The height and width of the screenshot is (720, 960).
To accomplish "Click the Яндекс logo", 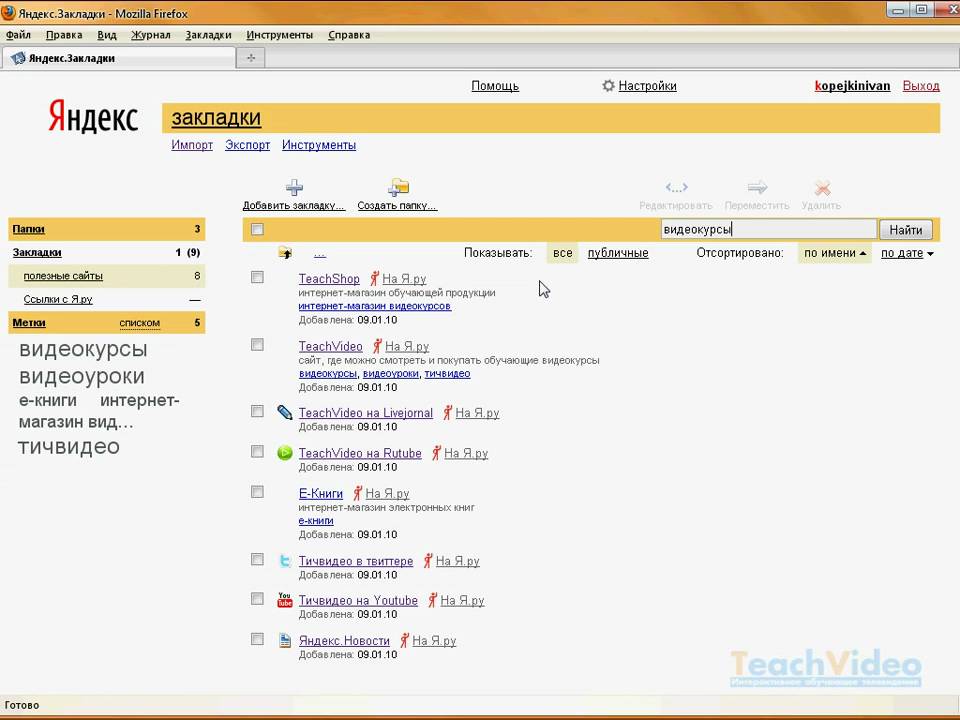I will 93,116.
